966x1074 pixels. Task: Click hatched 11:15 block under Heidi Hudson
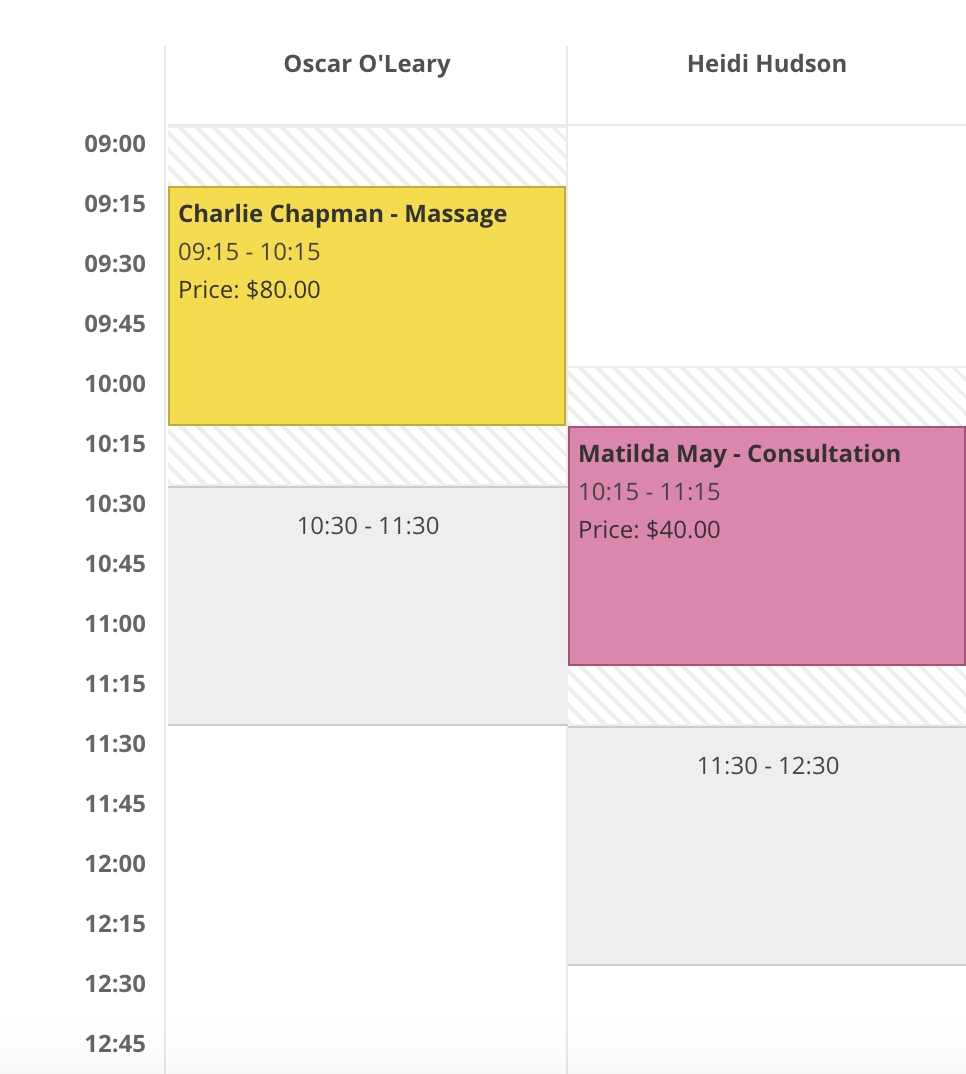(x=767, y=696)
